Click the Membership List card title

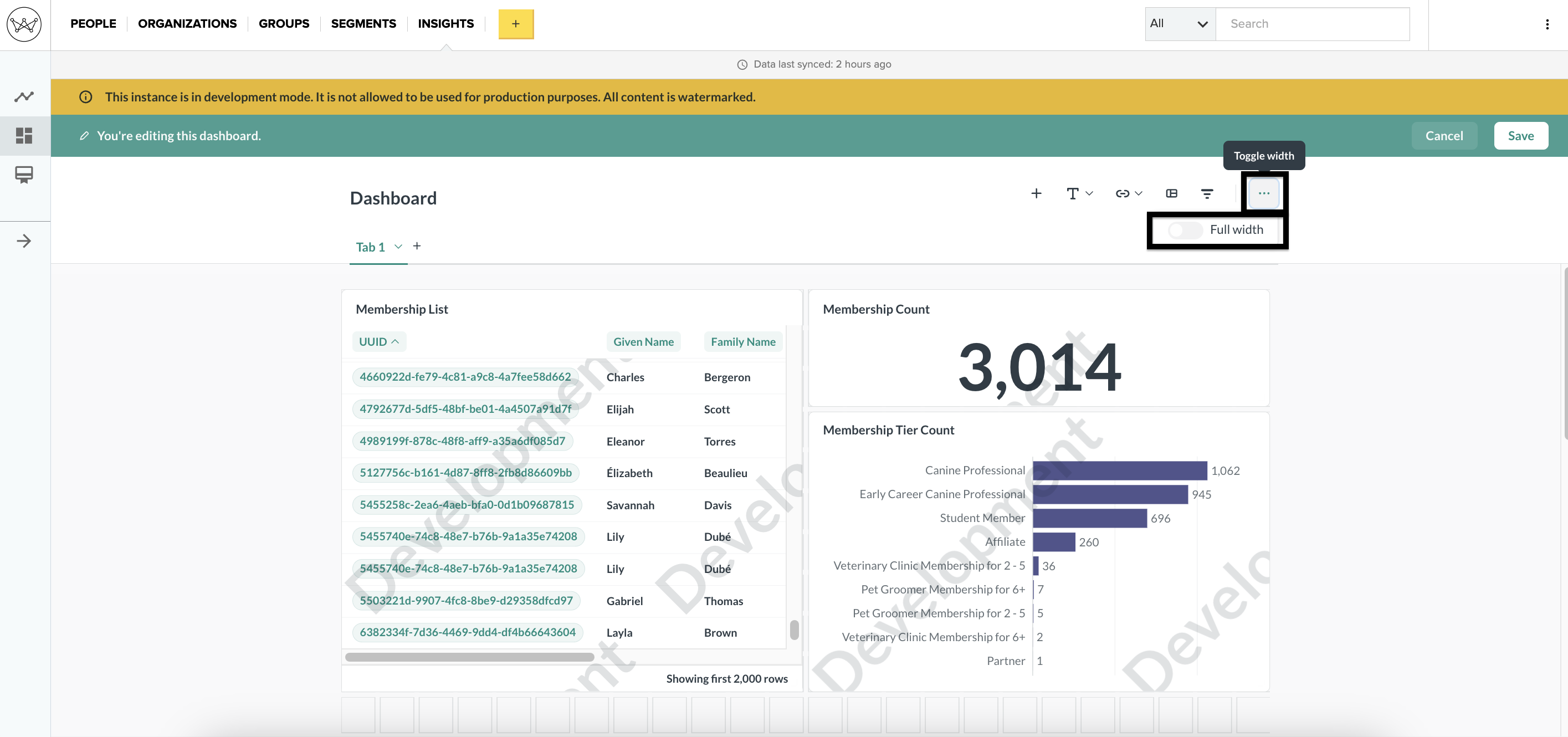pyautogui.click(x=402, y=309)
